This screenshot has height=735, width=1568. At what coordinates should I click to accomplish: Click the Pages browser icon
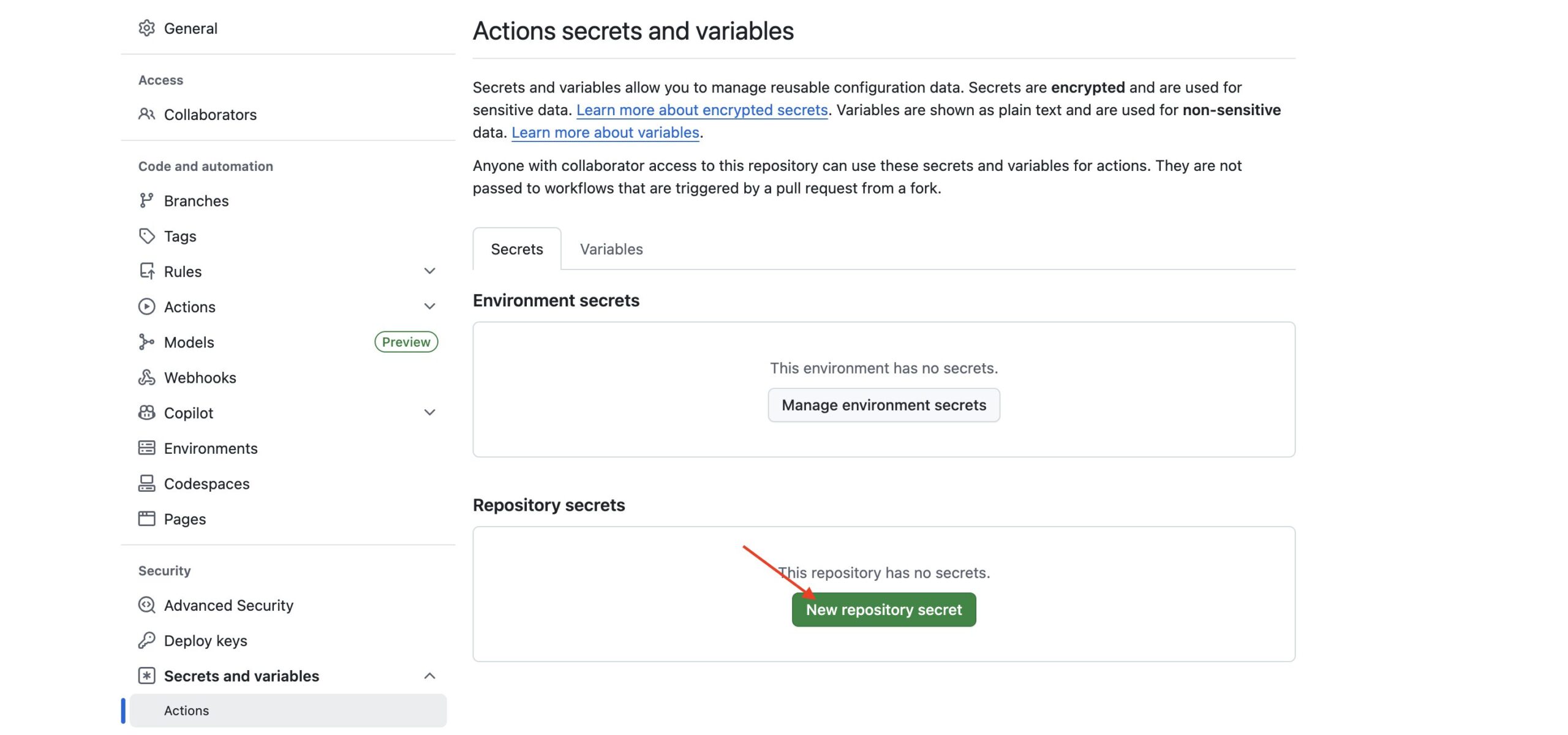click(x=146, y=519)
